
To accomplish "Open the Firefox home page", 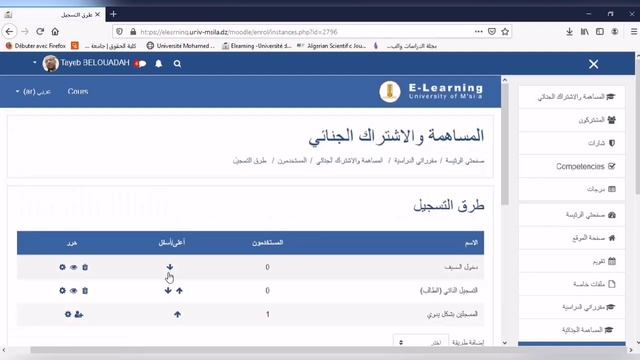I will [x=55, y=31].
